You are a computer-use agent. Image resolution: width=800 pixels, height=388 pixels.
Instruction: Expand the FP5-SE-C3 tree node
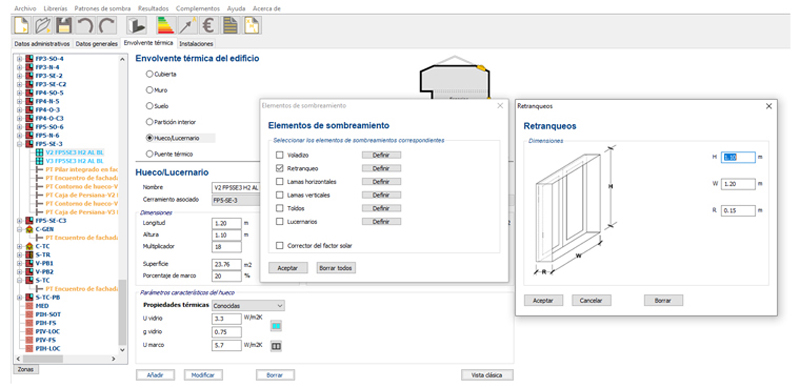(20, 221)
